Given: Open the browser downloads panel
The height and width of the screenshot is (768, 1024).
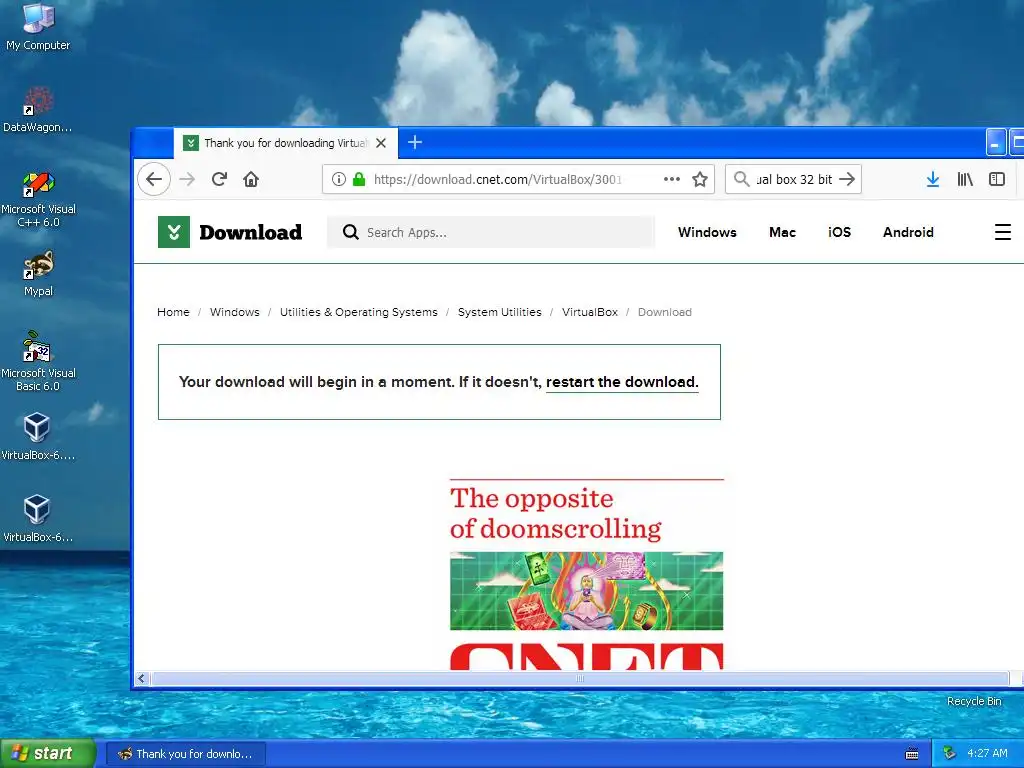Looking at the screenshot, I should pos(933,179).
